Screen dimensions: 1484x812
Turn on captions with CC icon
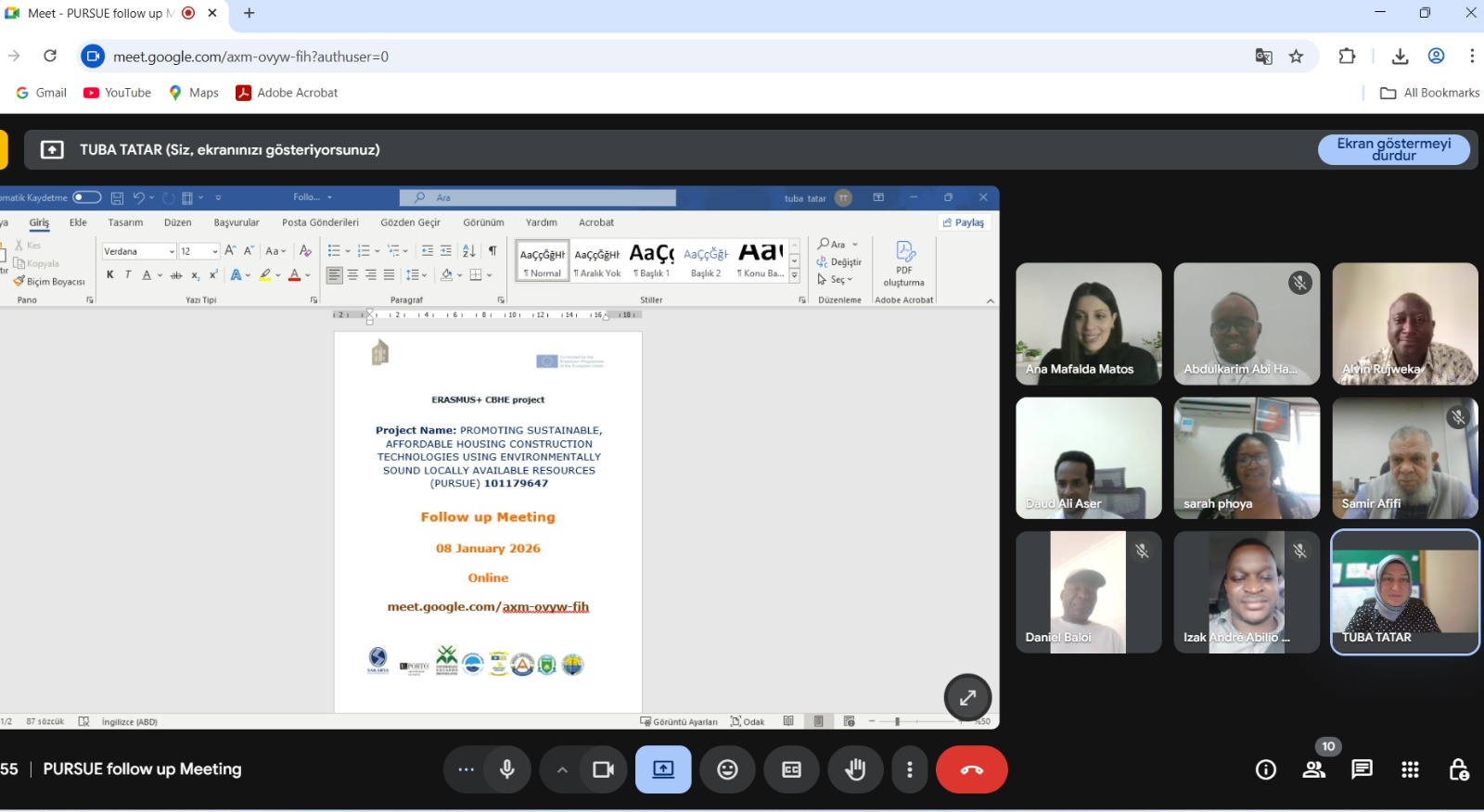click(791, 769)
